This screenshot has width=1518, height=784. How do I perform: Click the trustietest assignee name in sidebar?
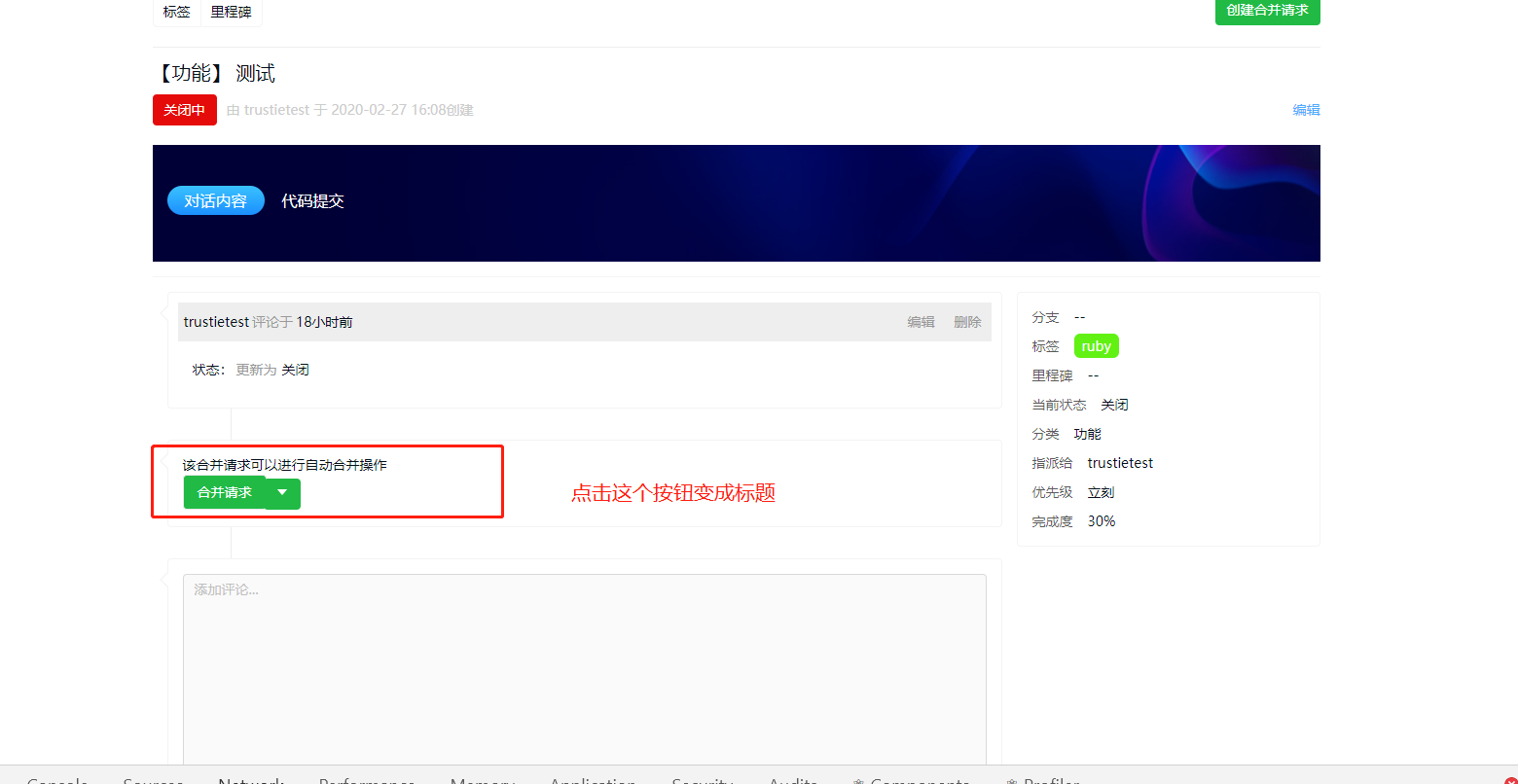coord(1120,463)
